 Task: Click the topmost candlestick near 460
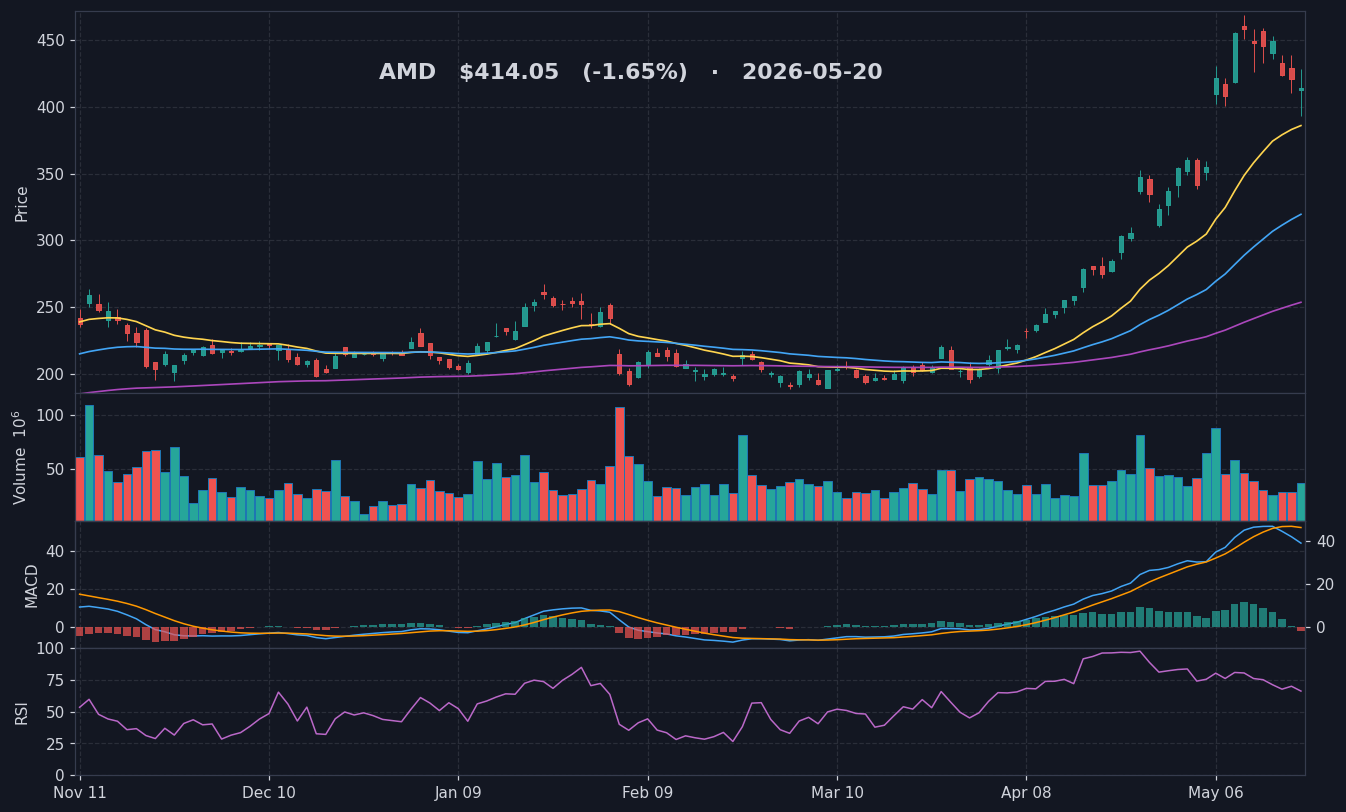1245,27
